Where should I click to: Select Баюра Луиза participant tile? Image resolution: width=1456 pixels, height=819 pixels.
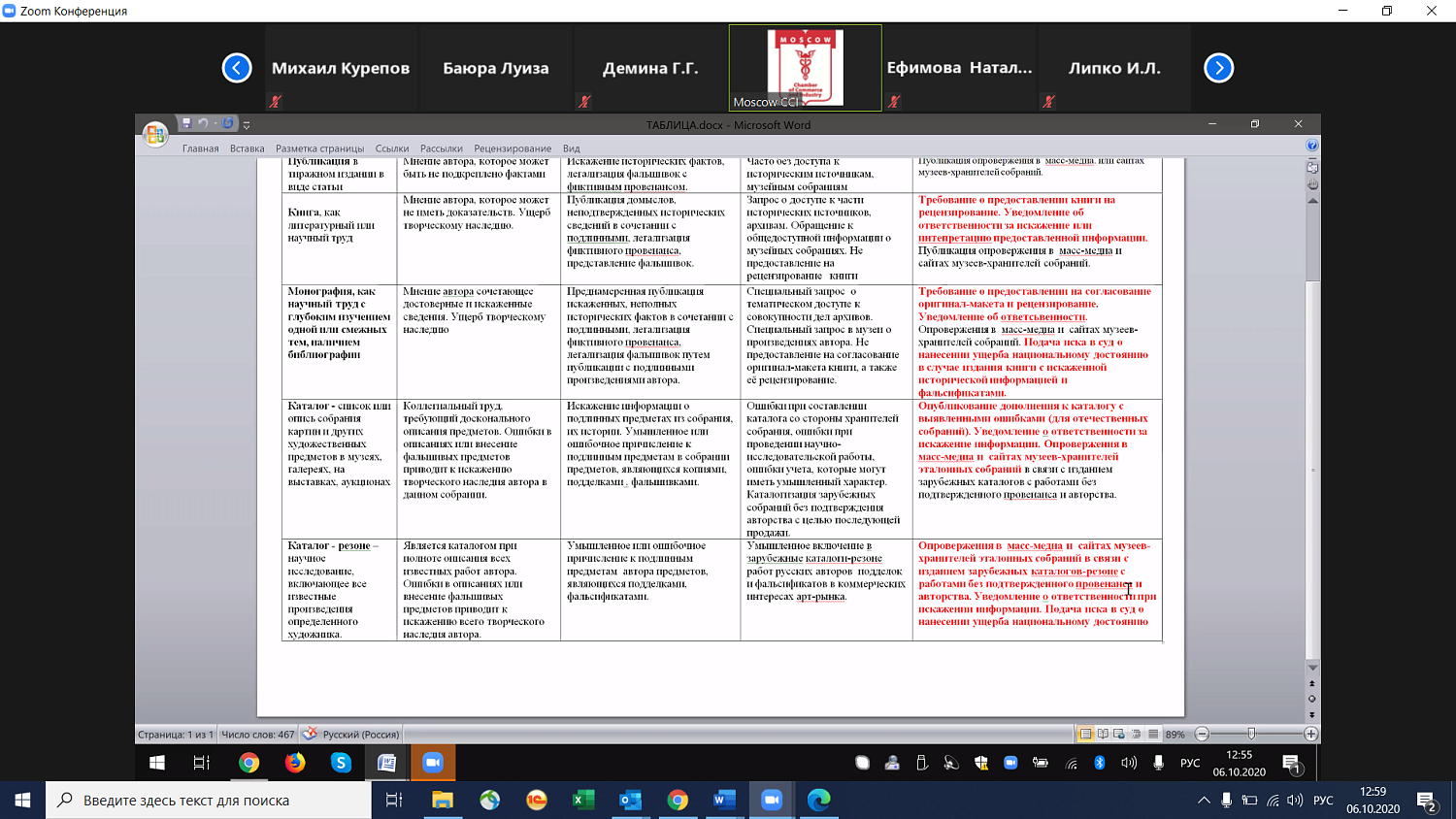[496, 68]
